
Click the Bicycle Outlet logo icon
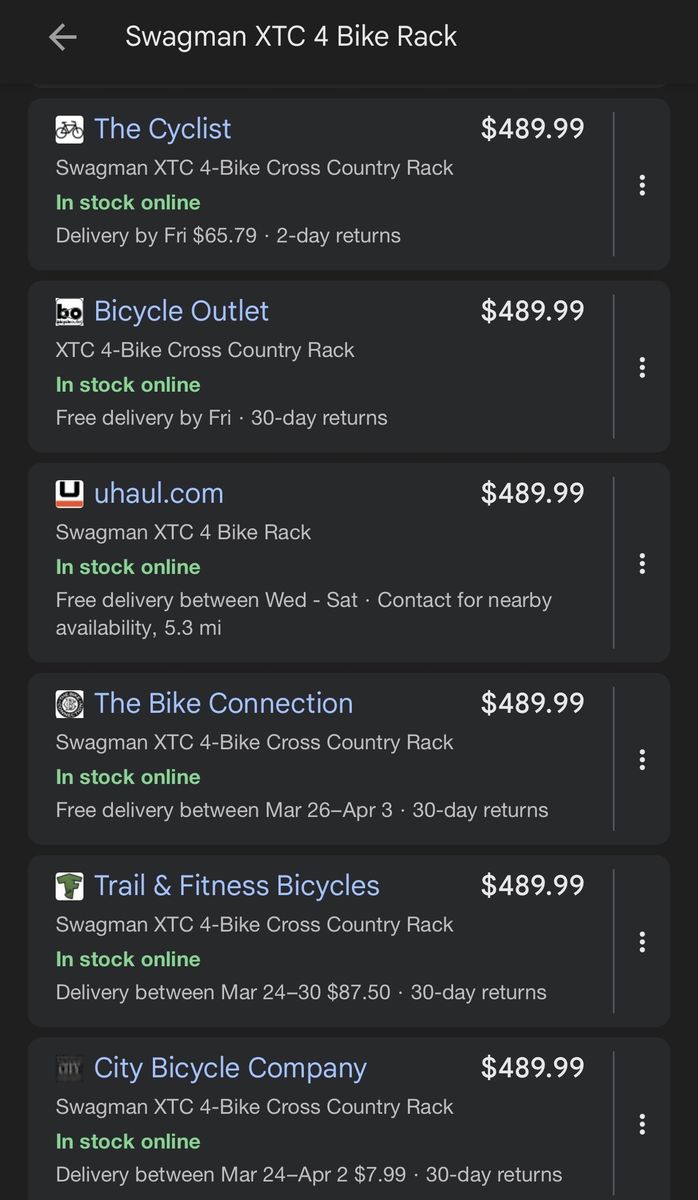pyautogui.click(x=69, y=312)
